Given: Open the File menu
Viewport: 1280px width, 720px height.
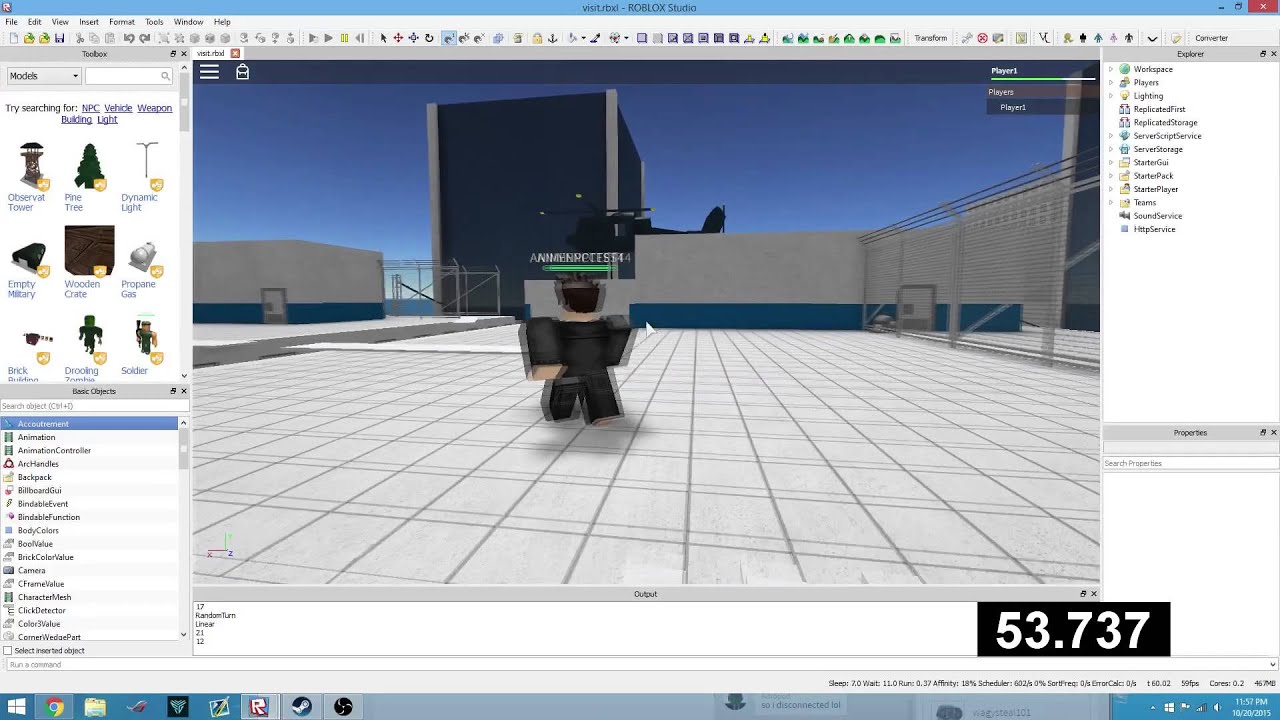Looking at the screenshot, I should click(11, 21).
